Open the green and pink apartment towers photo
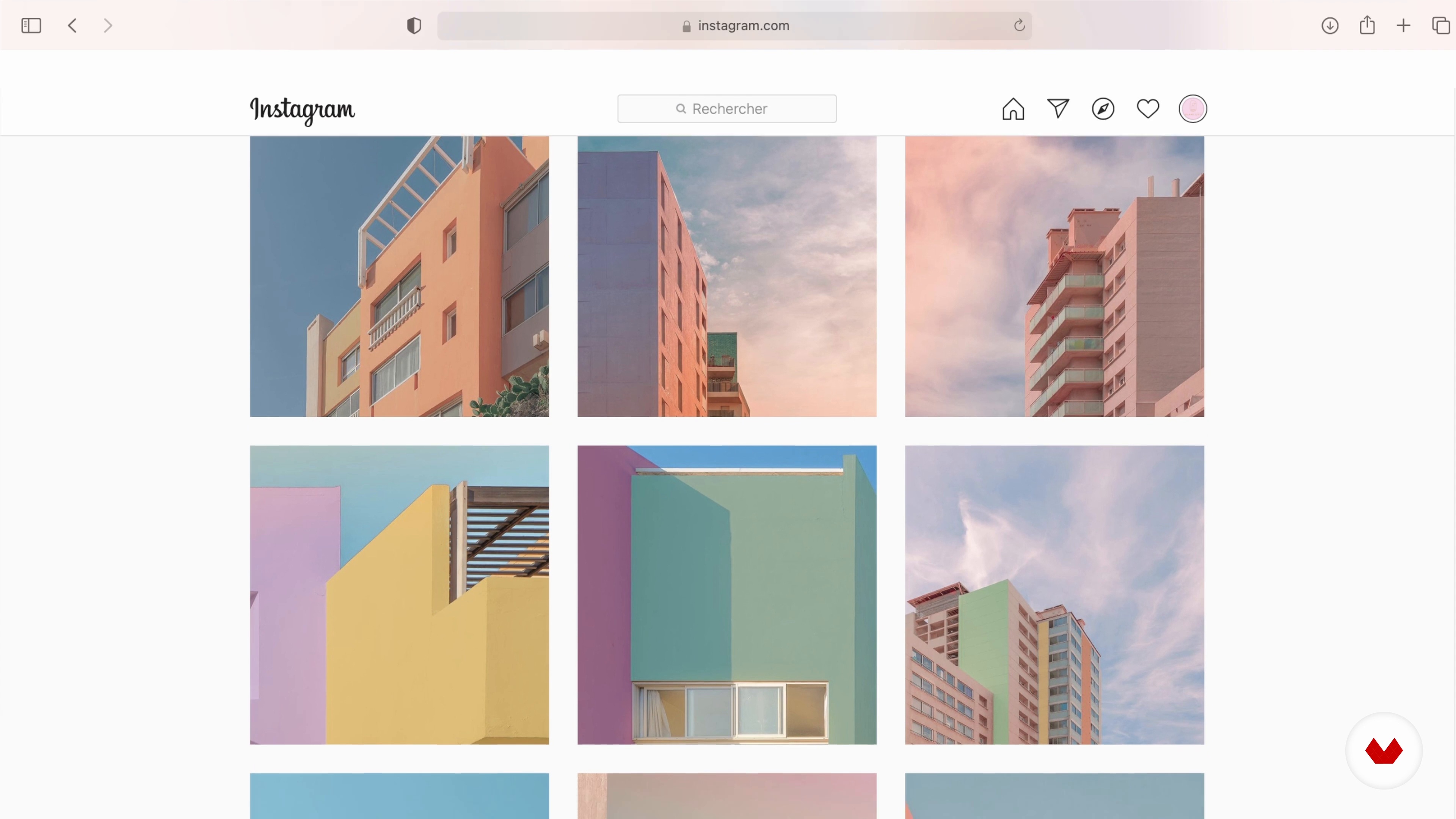Viewport: 1456px width, 819px height. point(1055,595)
